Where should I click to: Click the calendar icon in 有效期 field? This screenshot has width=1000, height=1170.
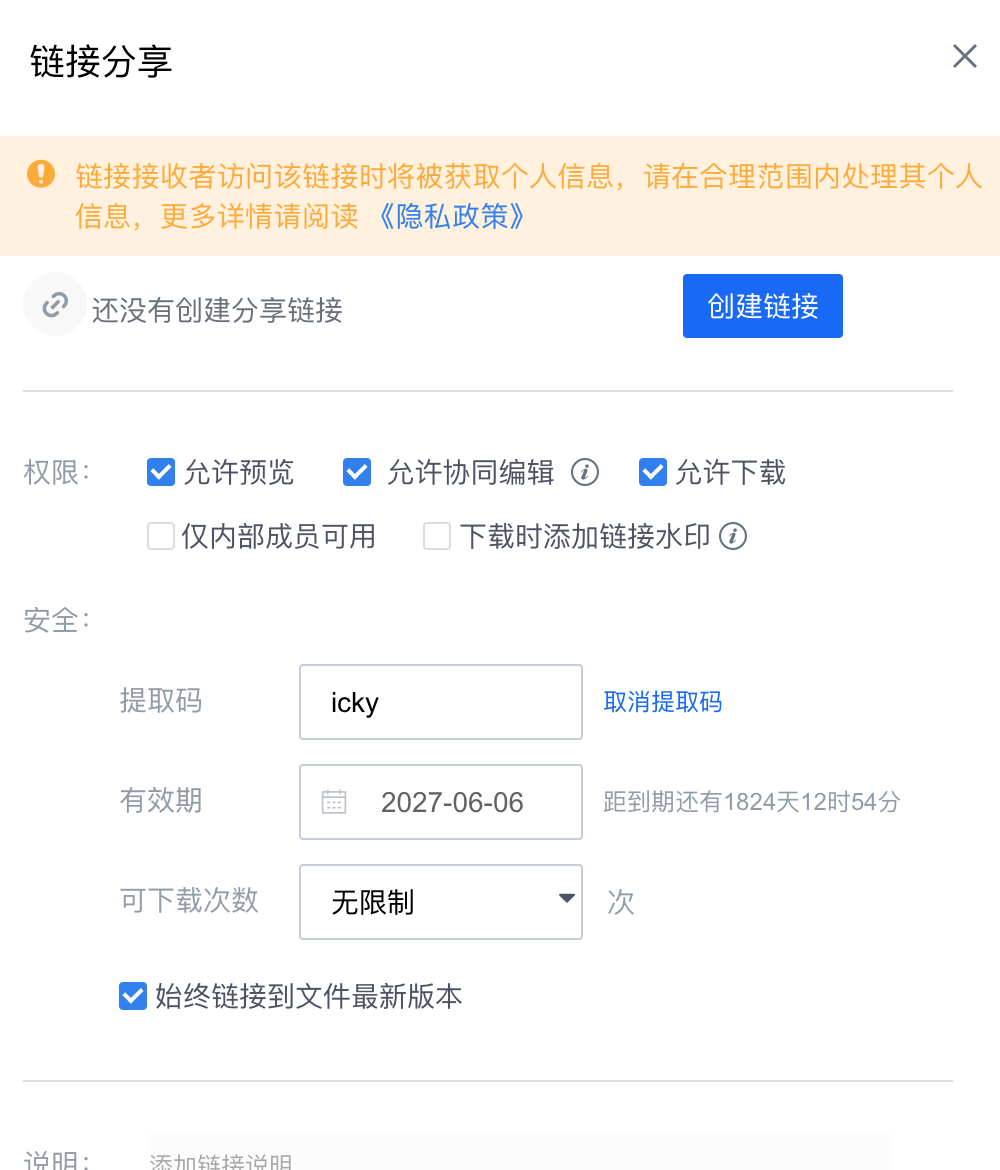point(334,802)
